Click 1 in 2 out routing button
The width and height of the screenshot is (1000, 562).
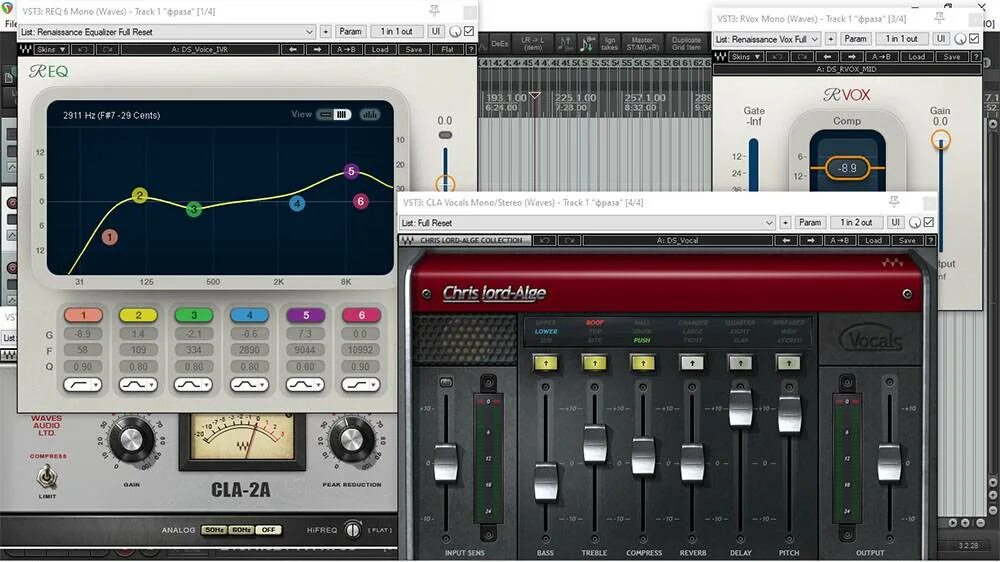click(856, 223)
